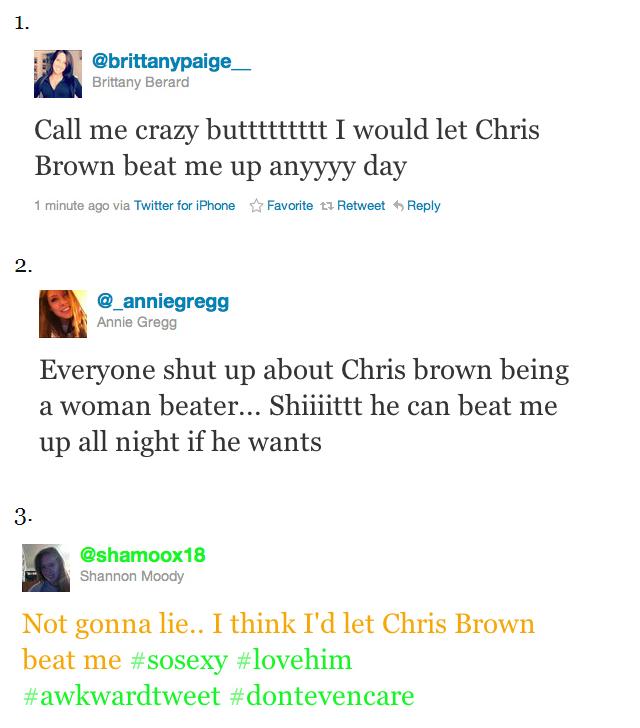Click the Favorite star icon
The image size is (640, 728).
tap(256, 206)
